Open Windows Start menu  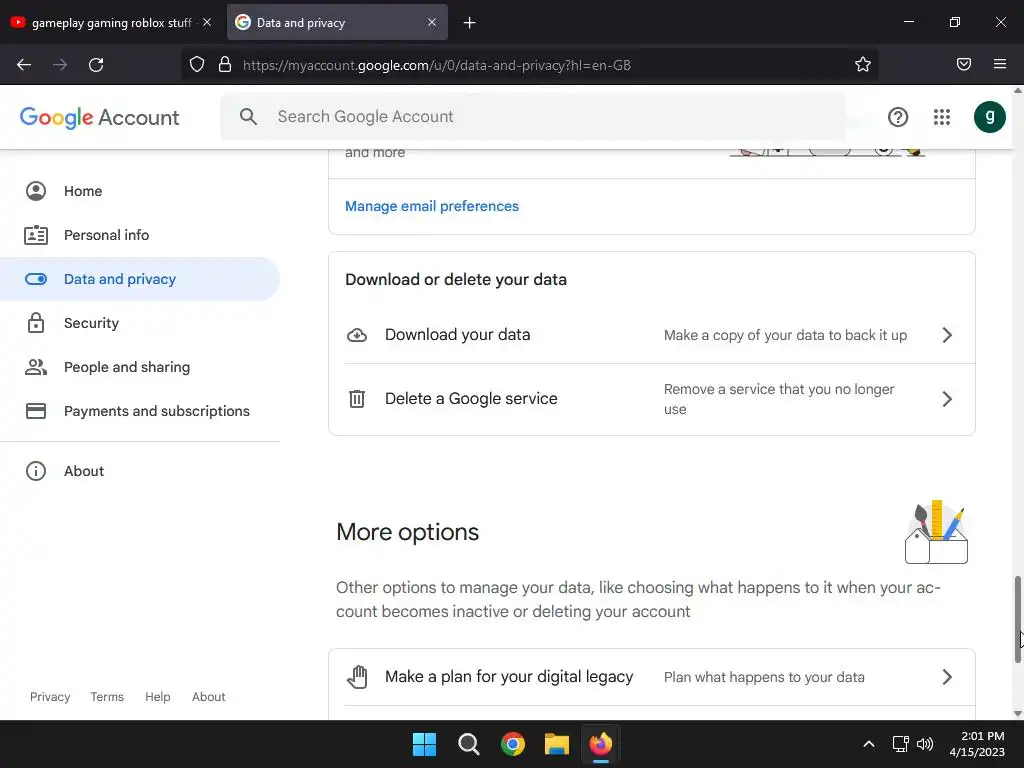(x=424, y=744)
